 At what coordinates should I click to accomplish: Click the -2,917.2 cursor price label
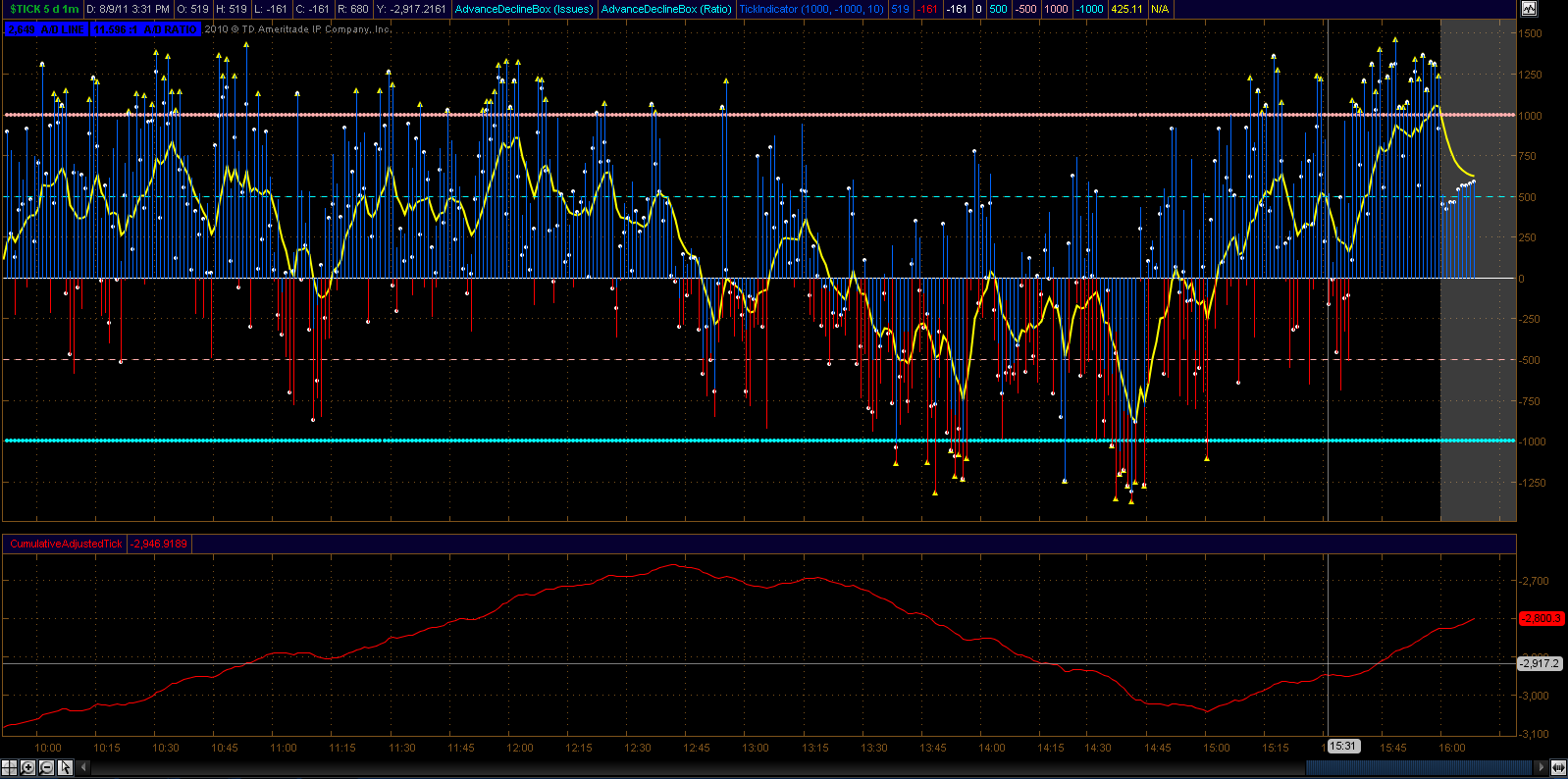point(1540,663)
